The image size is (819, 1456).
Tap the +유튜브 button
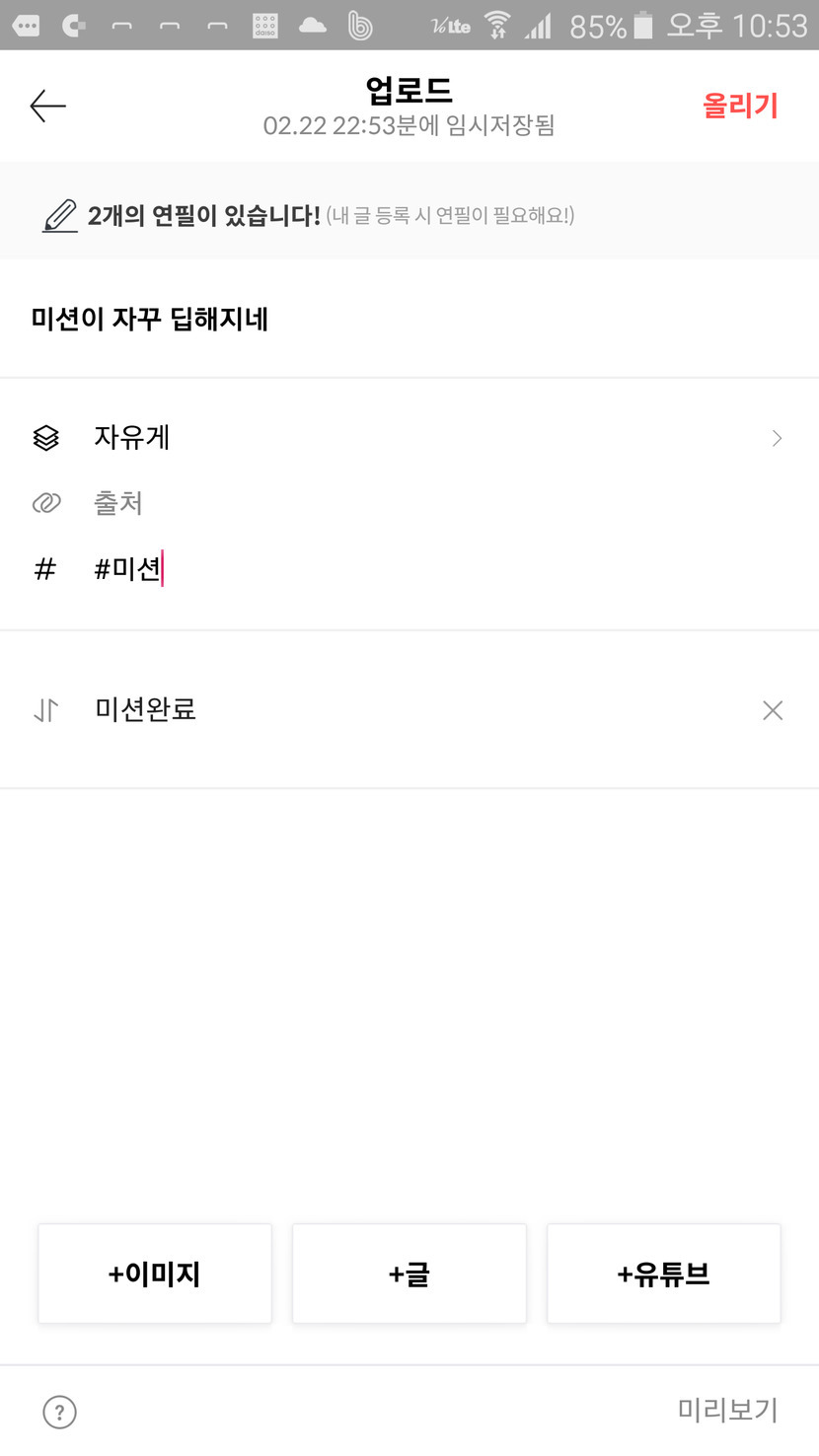tap(663, 1274)
